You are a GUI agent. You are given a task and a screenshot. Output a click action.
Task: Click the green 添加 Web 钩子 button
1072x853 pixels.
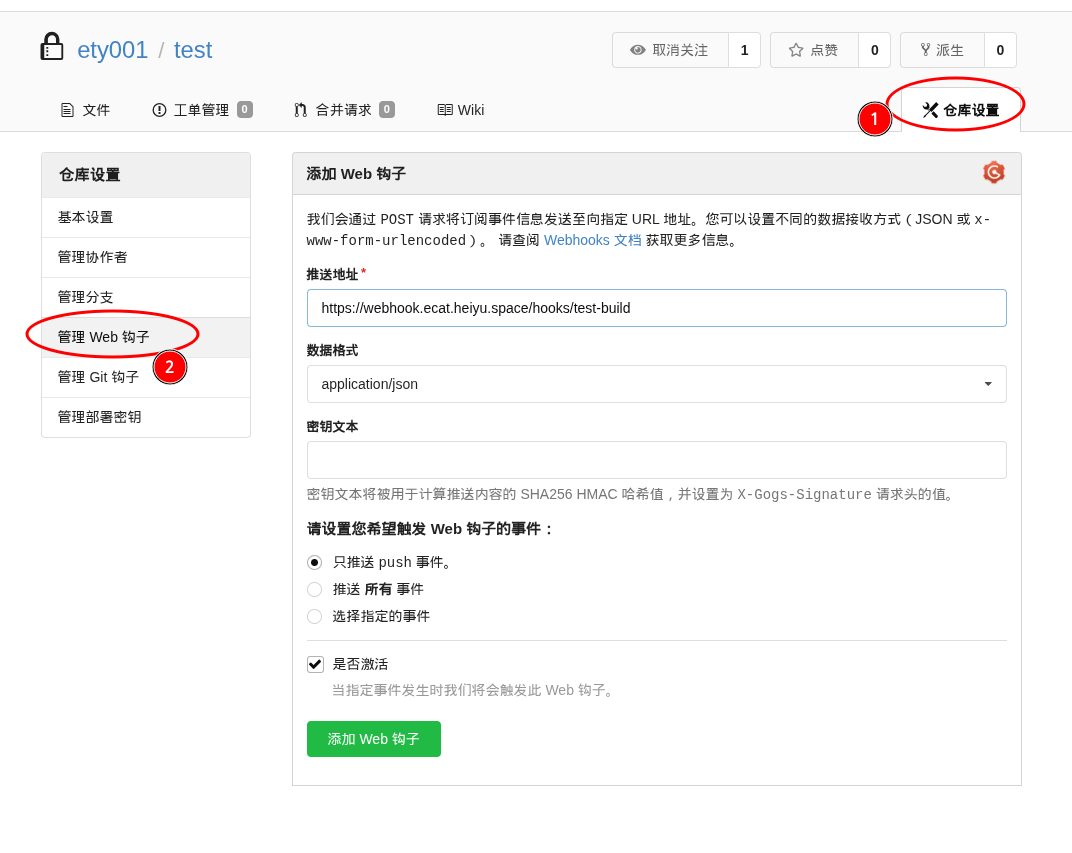click(374, 739)
